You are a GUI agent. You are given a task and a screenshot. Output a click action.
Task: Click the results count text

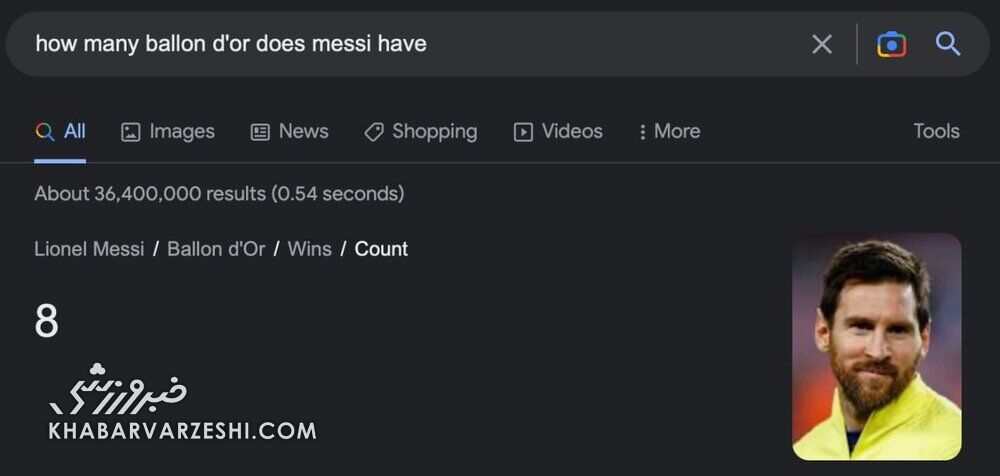219,194
